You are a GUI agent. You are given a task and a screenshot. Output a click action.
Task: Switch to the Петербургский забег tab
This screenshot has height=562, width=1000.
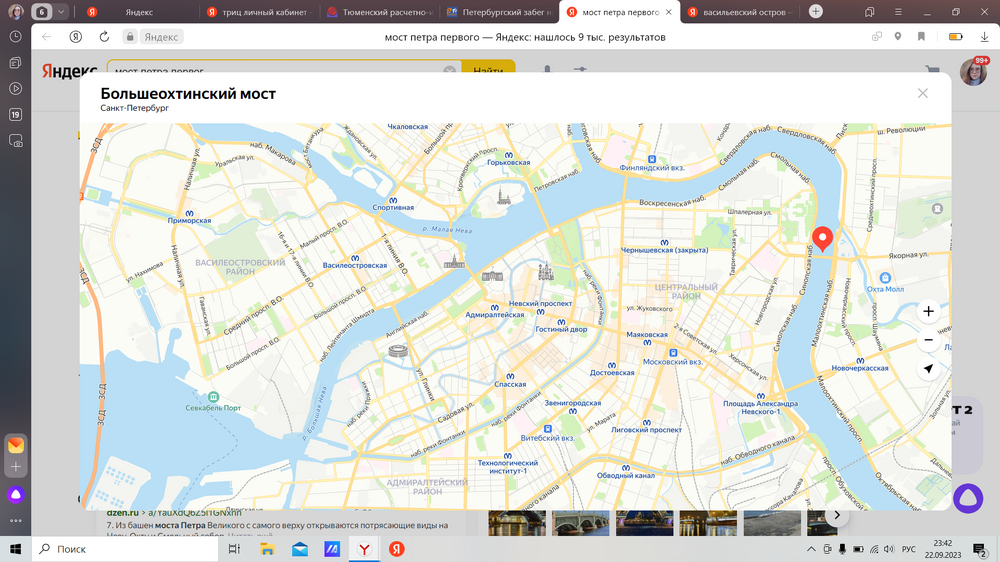[x=499, y=11]
